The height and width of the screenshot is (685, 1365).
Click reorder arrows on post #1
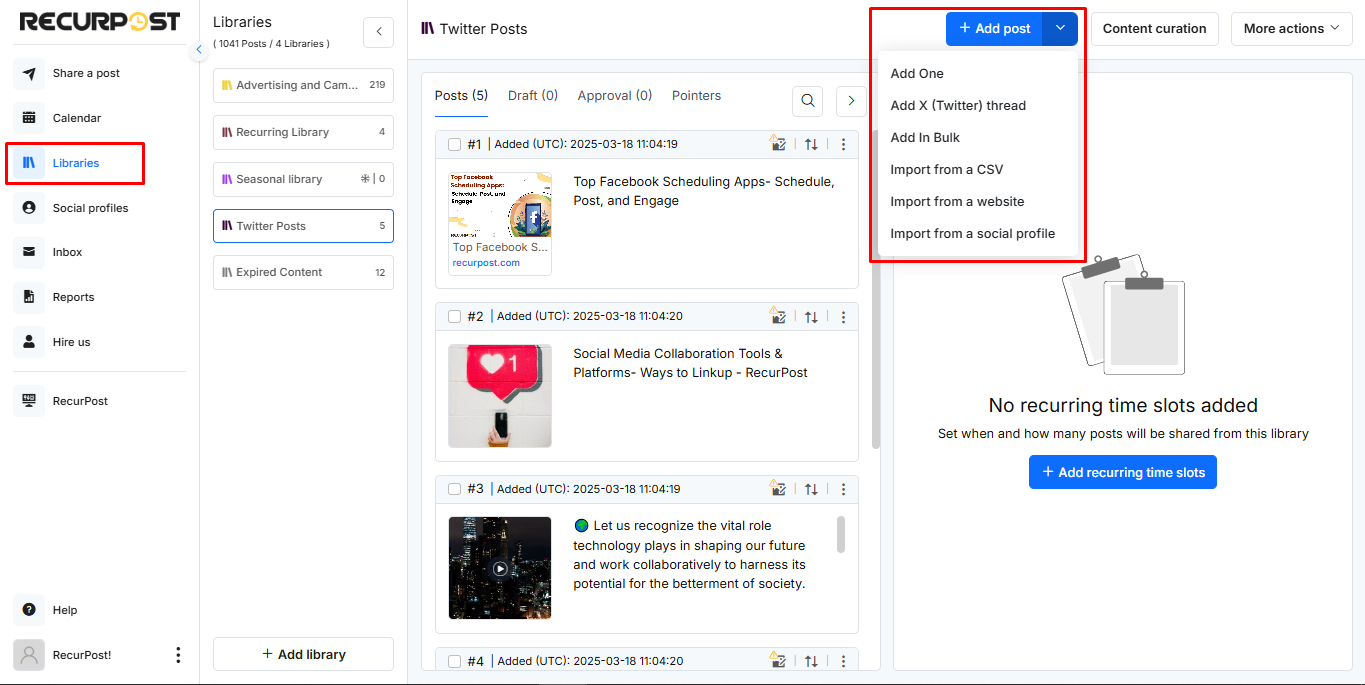(x=811, y=144)
